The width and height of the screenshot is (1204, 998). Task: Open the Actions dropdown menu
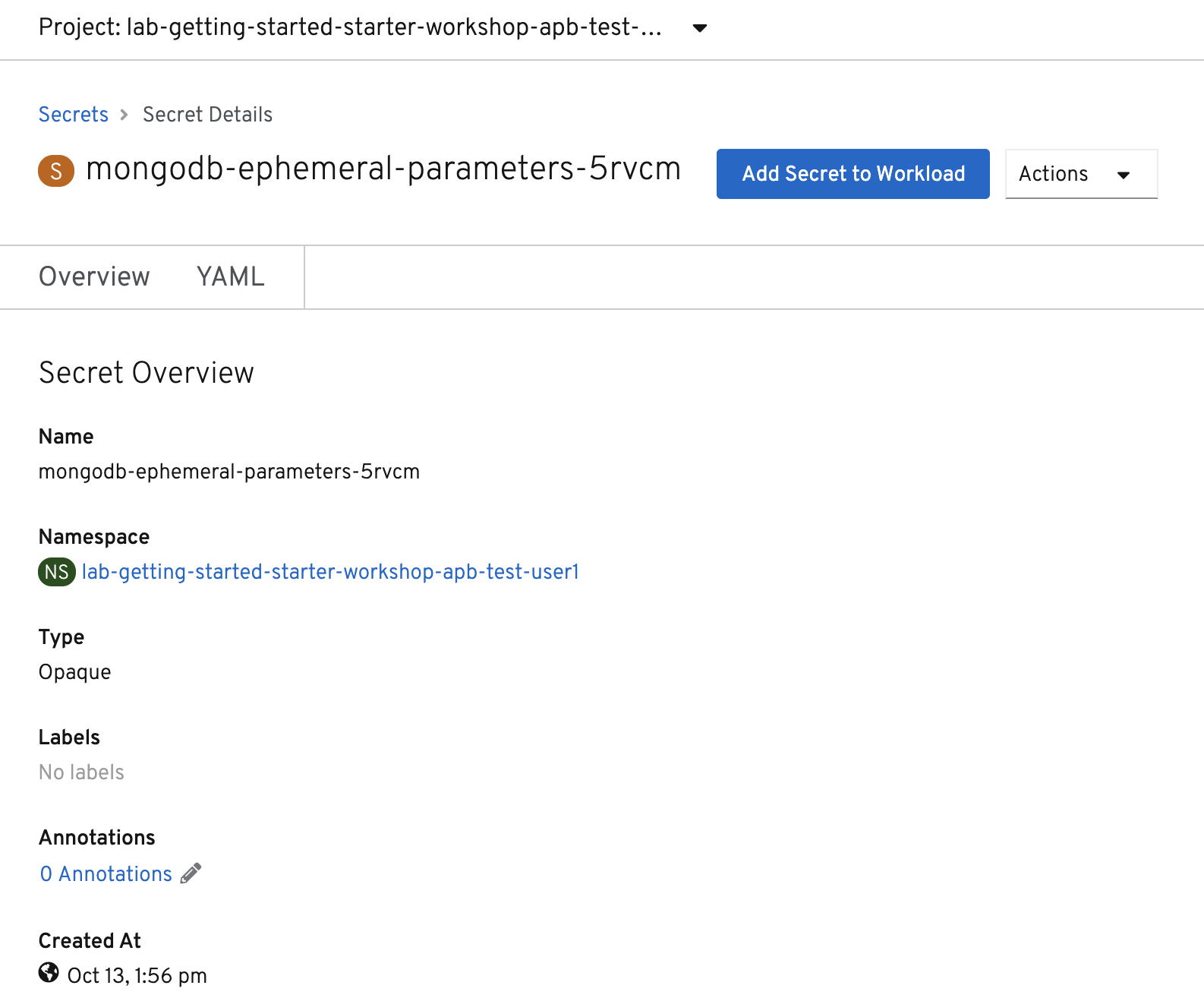(x=1080, y=174)
